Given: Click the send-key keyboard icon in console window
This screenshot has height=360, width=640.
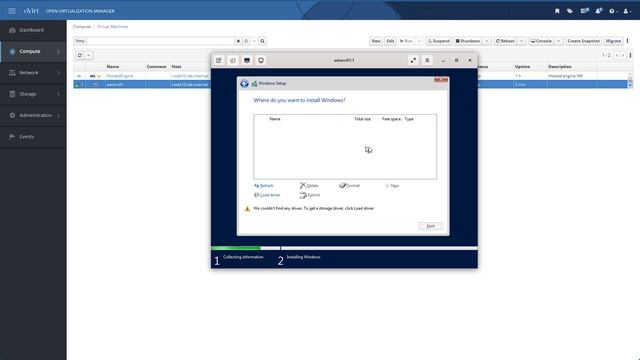Looking at the screenshot, I should tap(247, 60).
